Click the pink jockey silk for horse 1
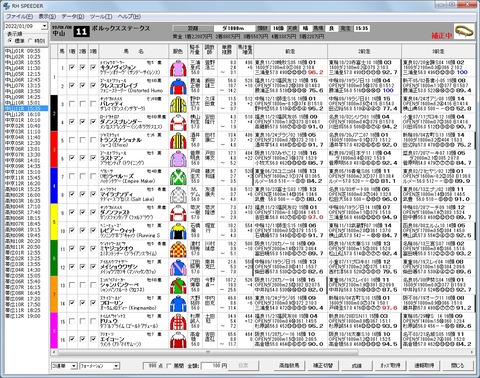This screenshot has height=378, width=480. pyautogui.click(x=178, y=68)
